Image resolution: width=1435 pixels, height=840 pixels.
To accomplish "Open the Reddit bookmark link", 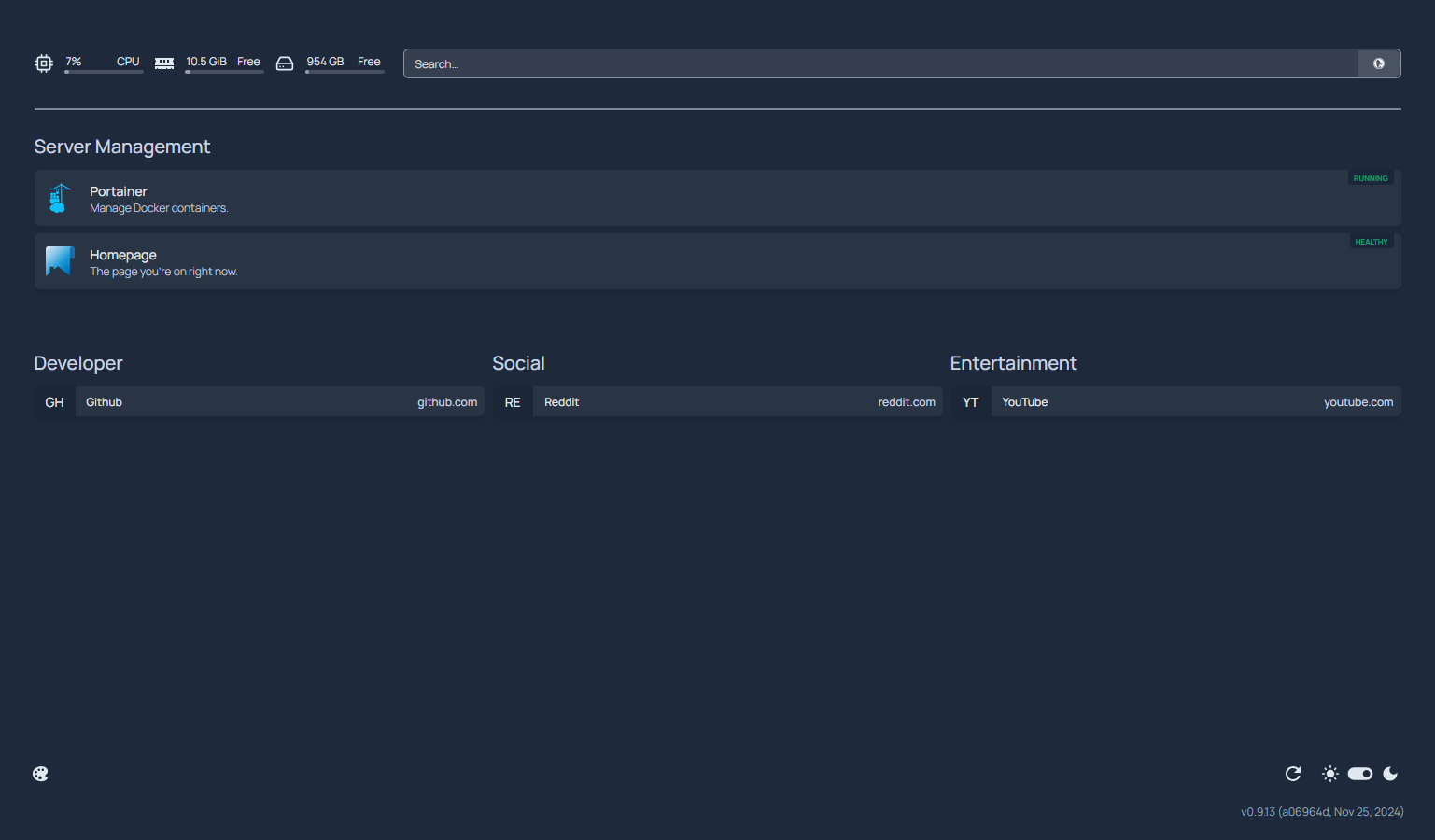I will coord(738,401).
